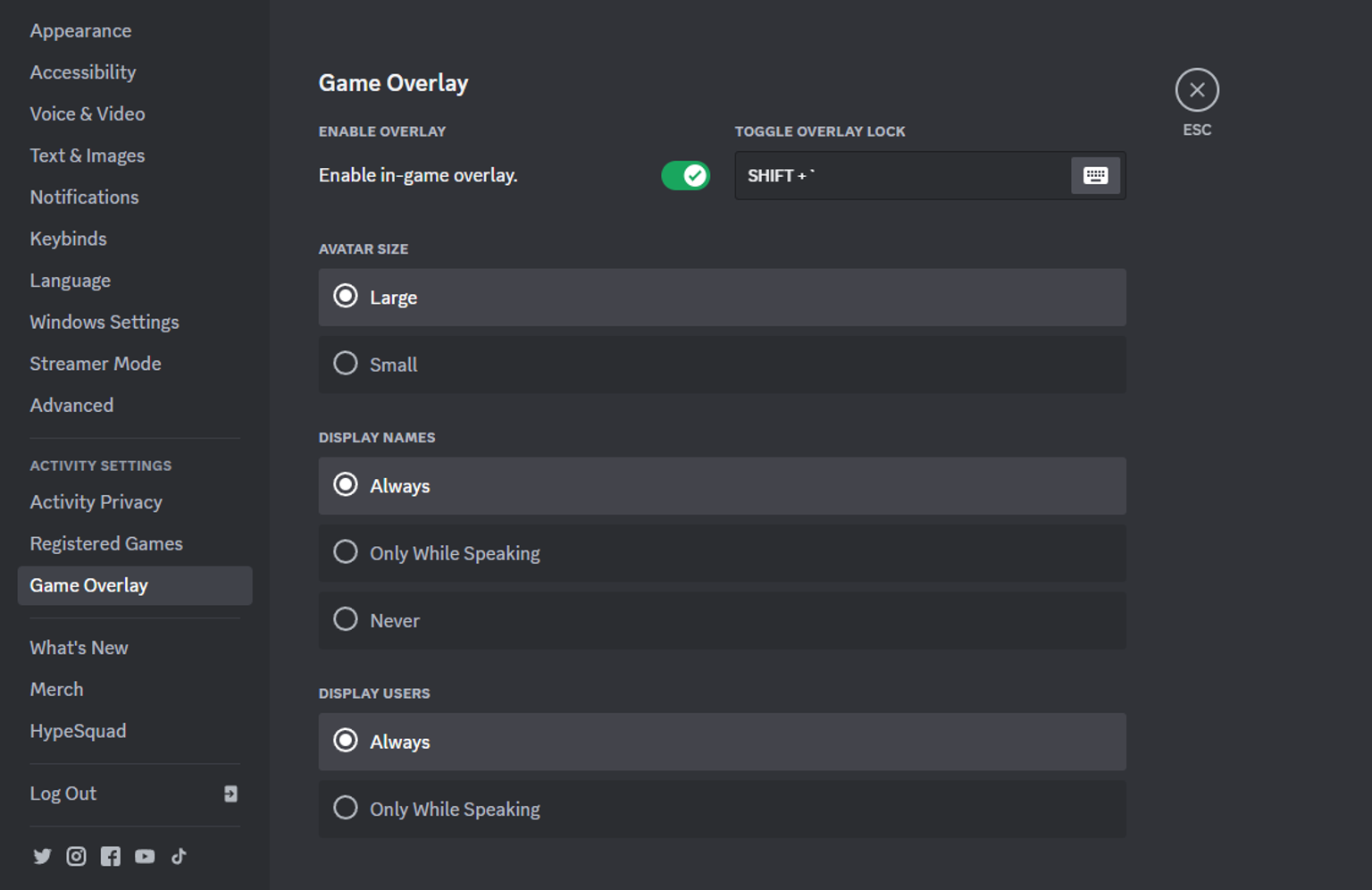1372x890 pixels.
Task: Open Discord's Instagram page
Action: 76,856
